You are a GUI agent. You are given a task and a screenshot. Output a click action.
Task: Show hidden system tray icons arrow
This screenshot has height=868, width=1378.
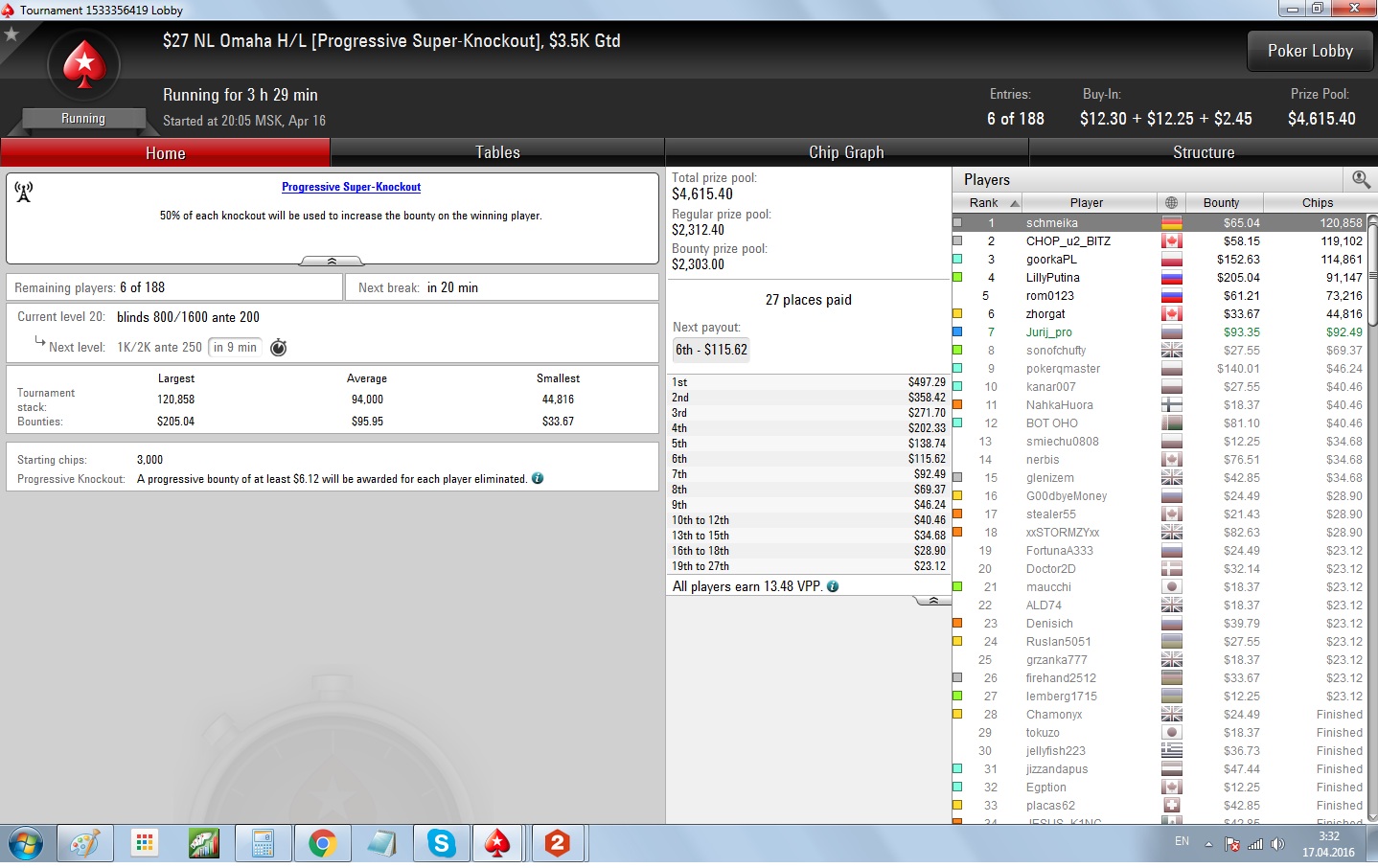[1208, 844]
